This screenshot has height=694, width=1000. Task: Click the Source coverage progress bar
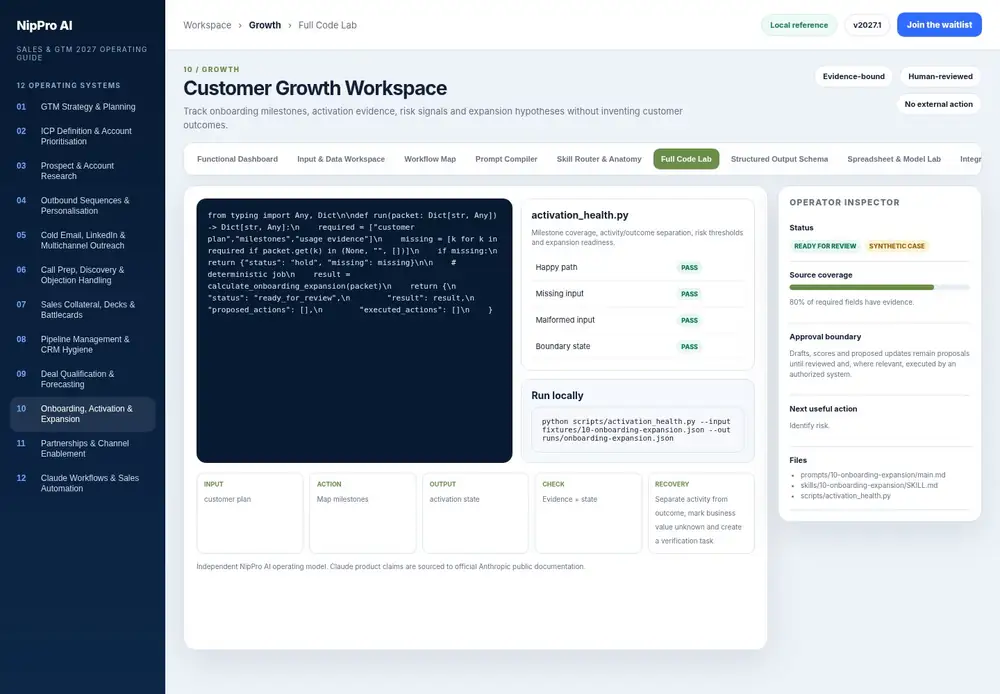point(879,288)
